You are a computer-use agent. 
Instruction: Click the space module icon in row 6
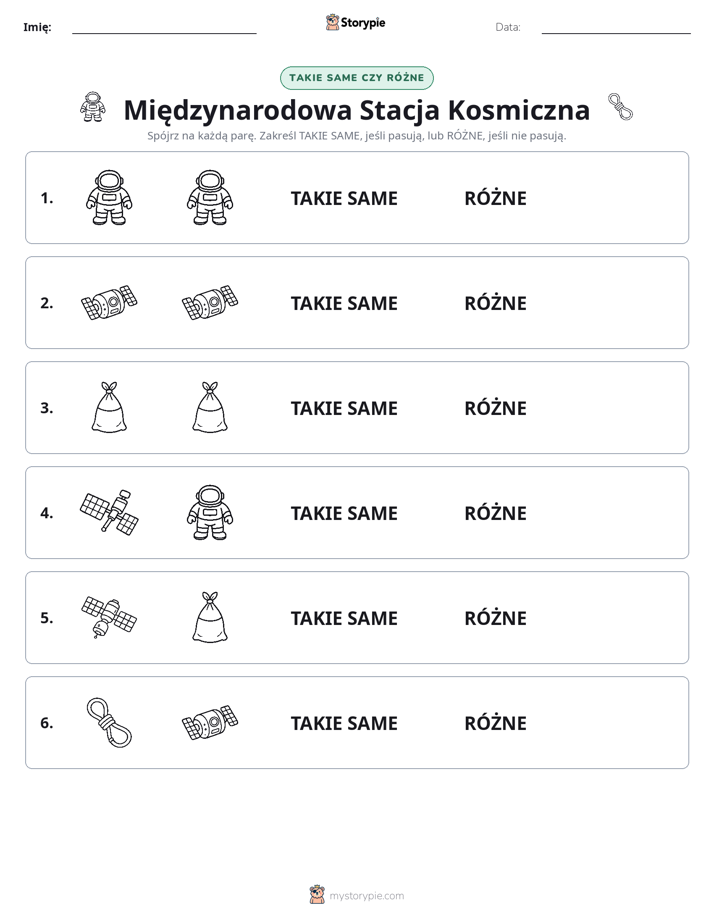(210, 722)
